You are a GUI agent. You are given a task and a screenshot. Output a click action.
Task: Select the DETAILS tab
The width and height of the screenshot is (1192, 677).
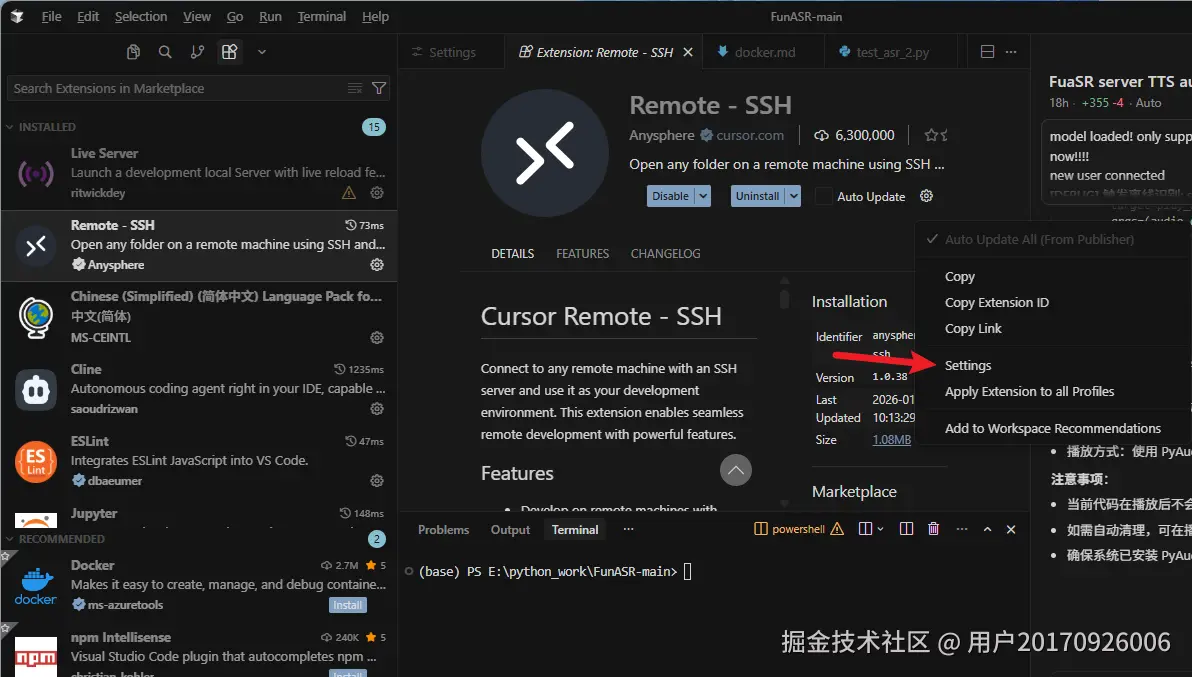click(x=512, y=254)
